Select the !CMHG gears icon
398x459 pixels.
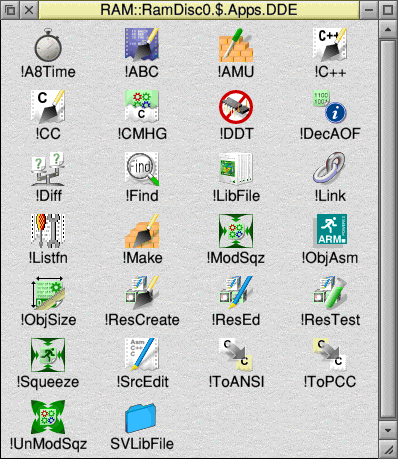[x=142, y=107]
